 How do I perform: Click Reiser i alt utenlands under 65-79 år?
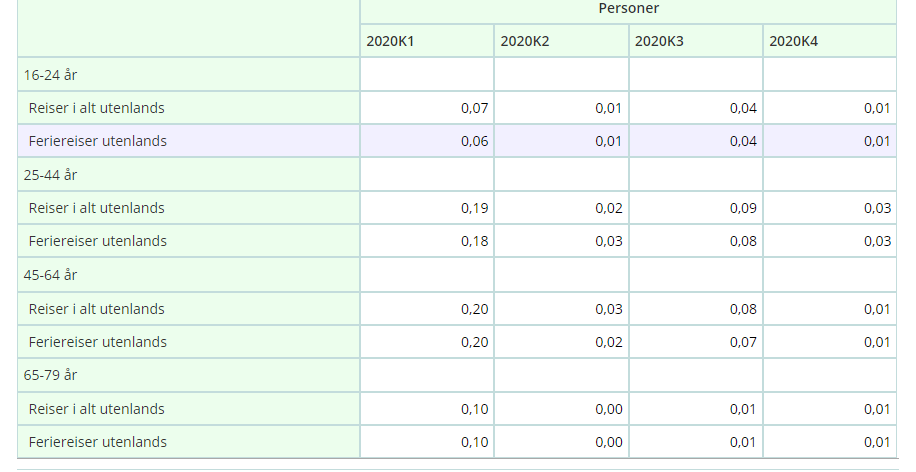coord(97,409)
